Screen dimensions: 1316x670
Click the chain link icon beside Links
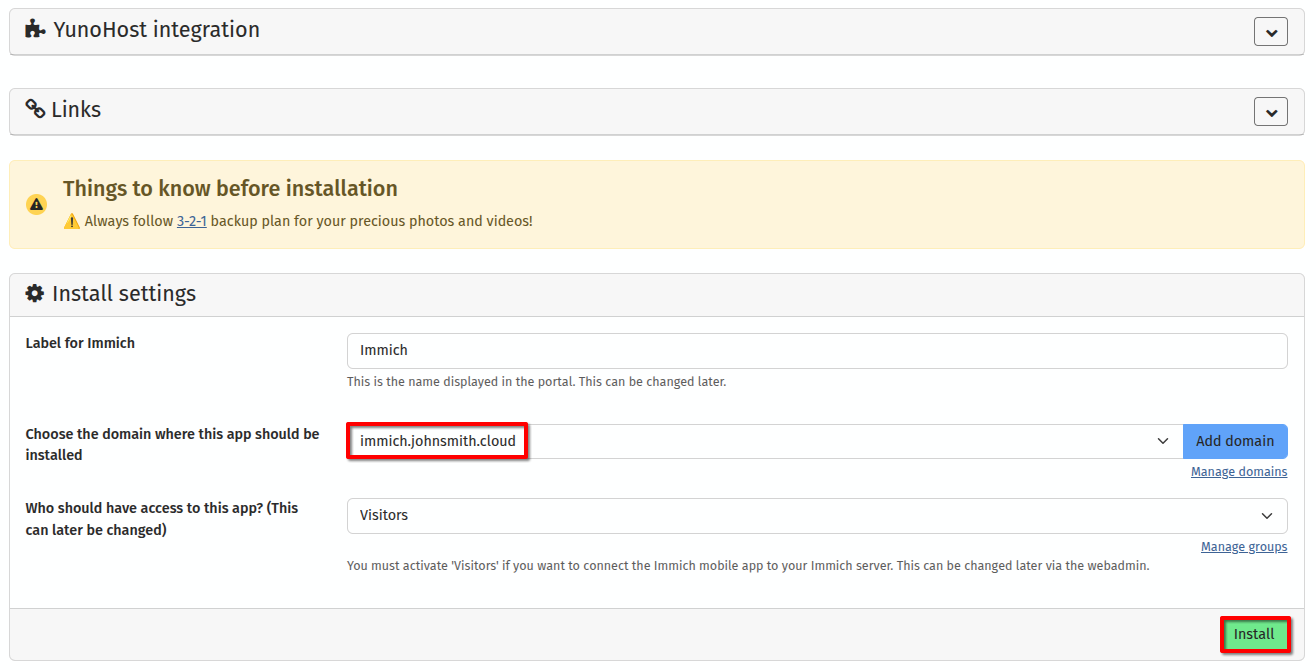tap(35, 109)
